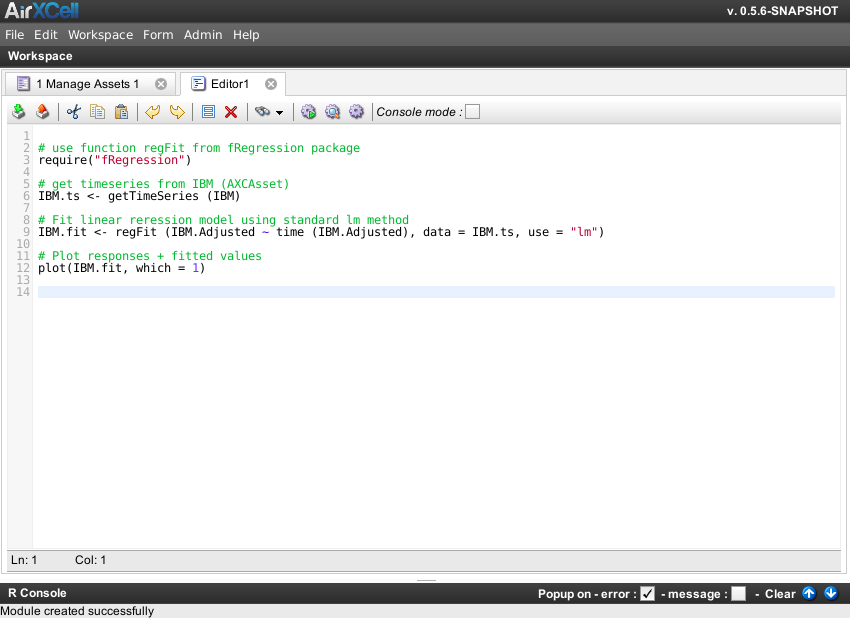
Task: Cut selection with the scissors icon
Action: tap(74, 112)
